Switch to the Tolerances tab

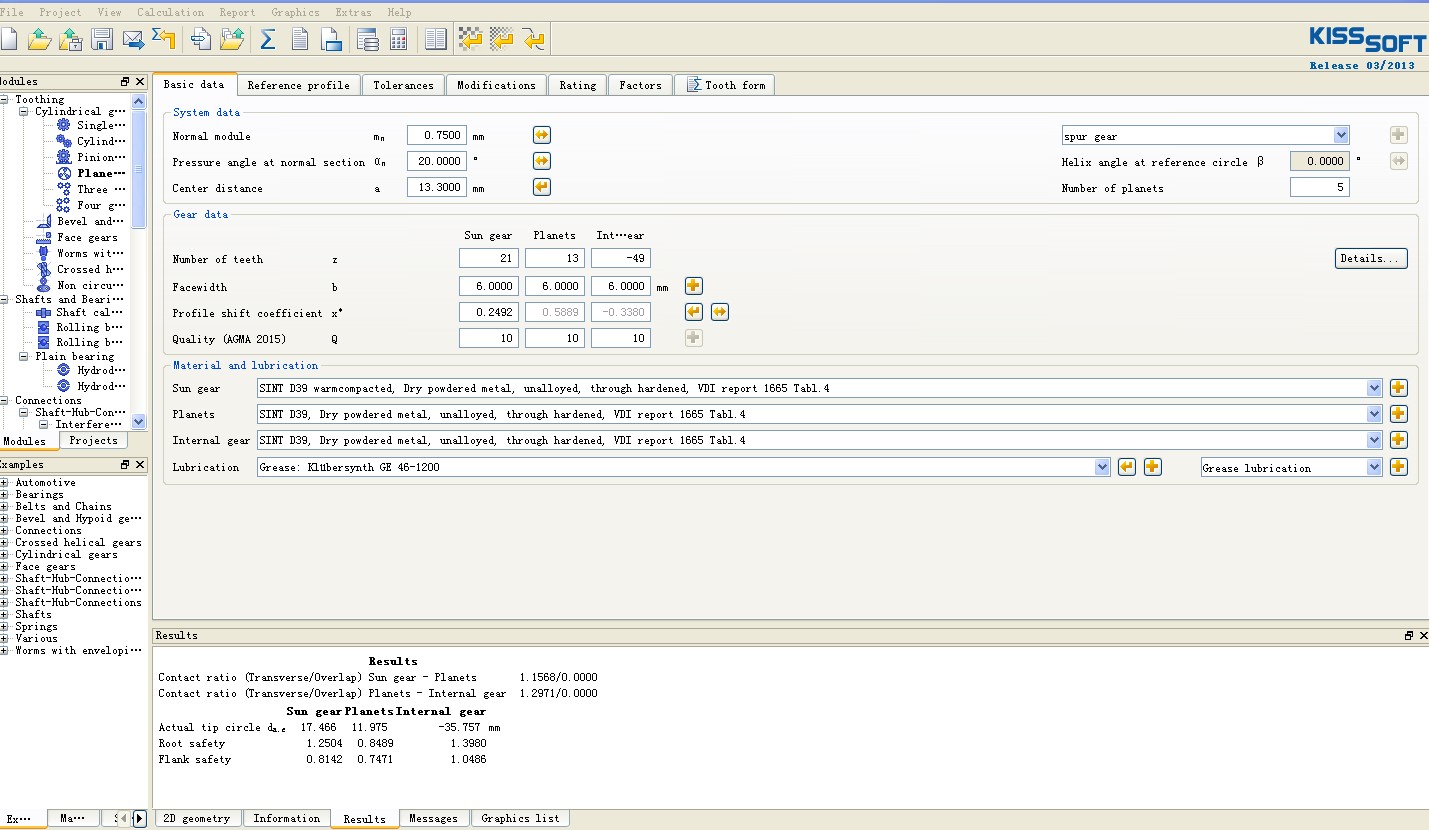(403, 85)
